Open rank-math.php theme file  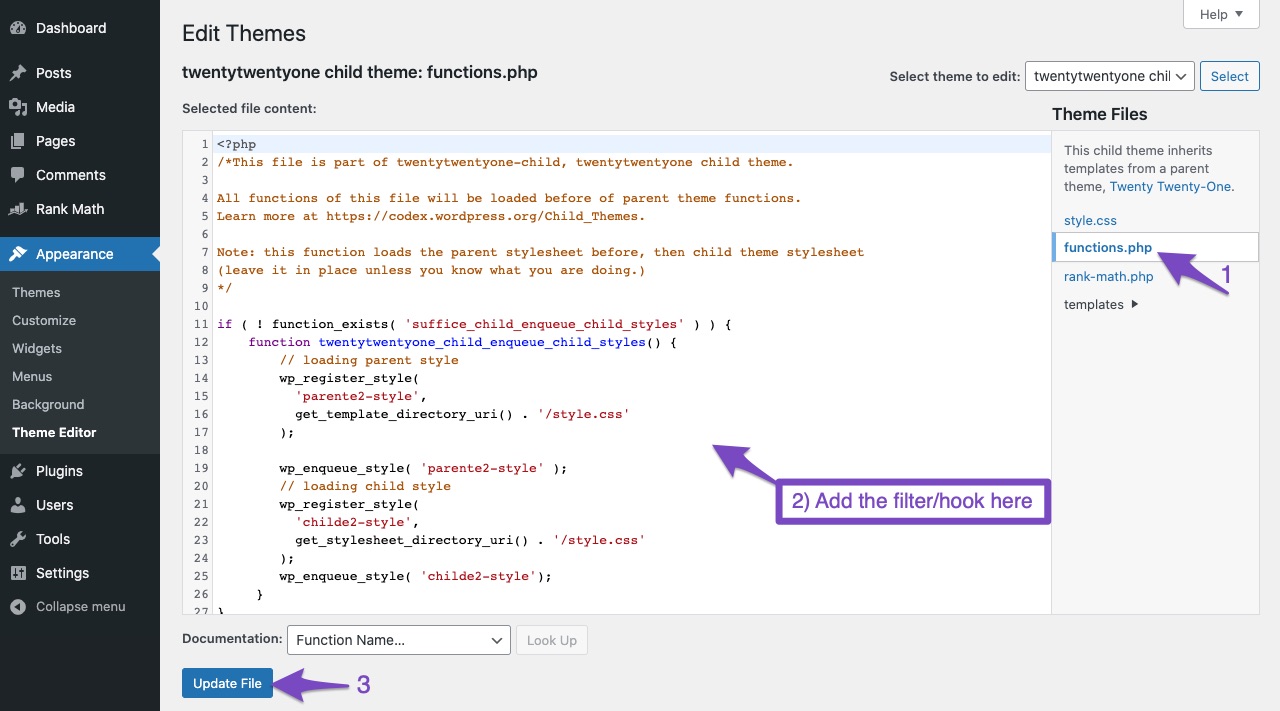pos(1108,276)
